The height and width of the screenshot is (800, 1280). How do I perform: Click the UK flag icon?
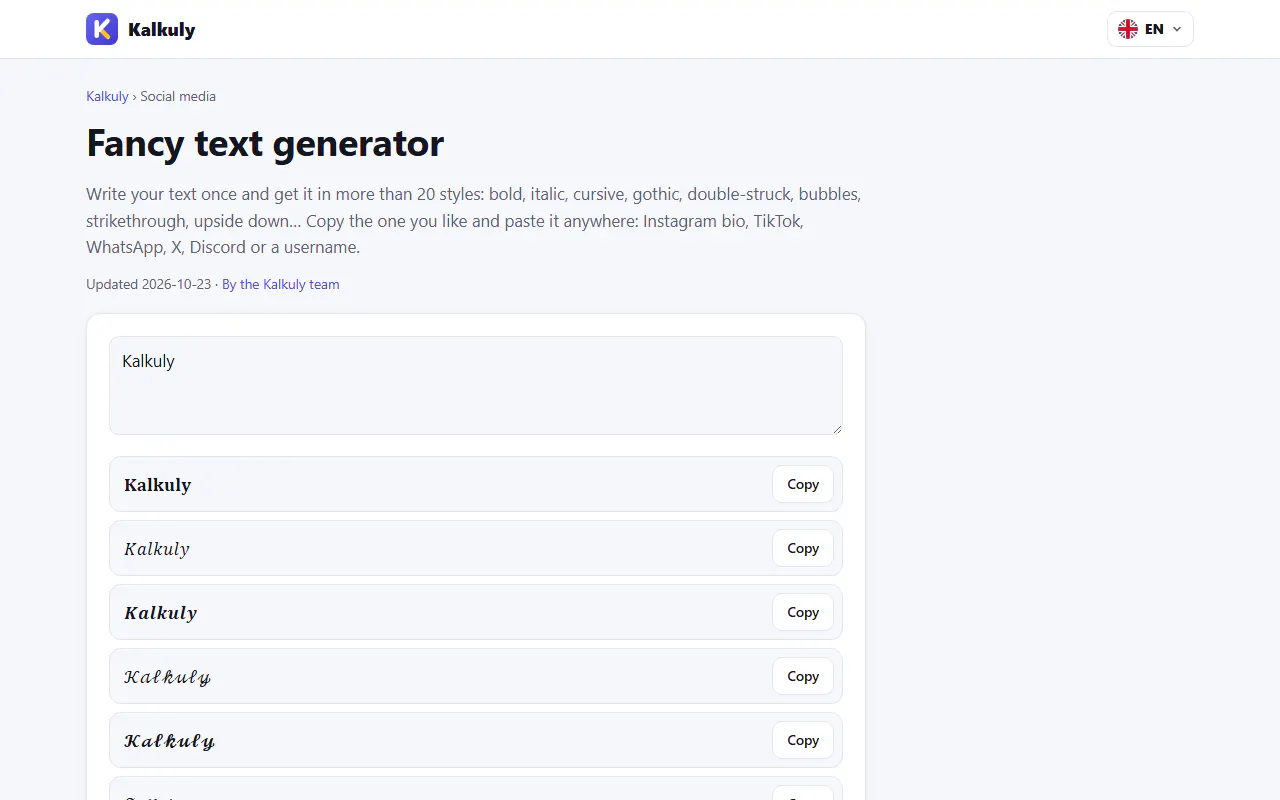coord(1128,29)
